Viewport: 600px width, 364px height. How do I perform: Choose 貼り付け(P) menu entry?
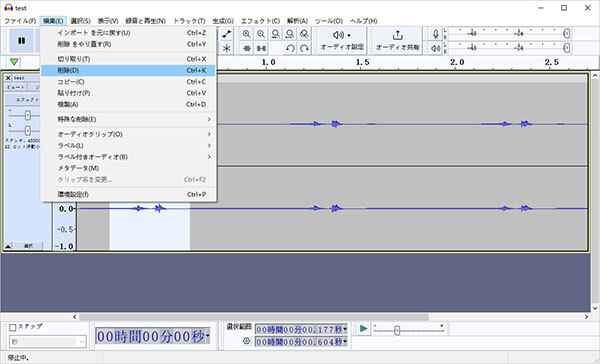point(129,93)
